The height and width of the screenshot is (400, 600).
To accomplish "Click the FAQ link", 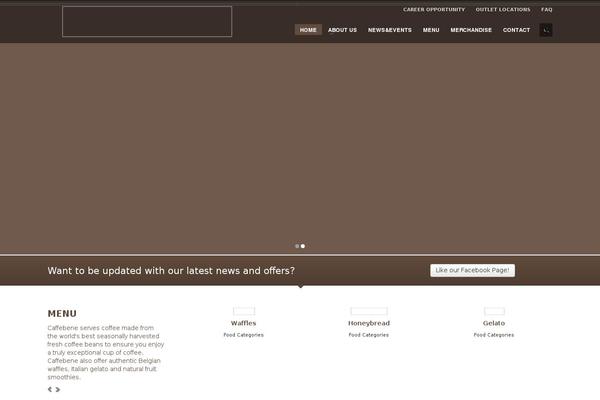I will (x=546, y=10).
